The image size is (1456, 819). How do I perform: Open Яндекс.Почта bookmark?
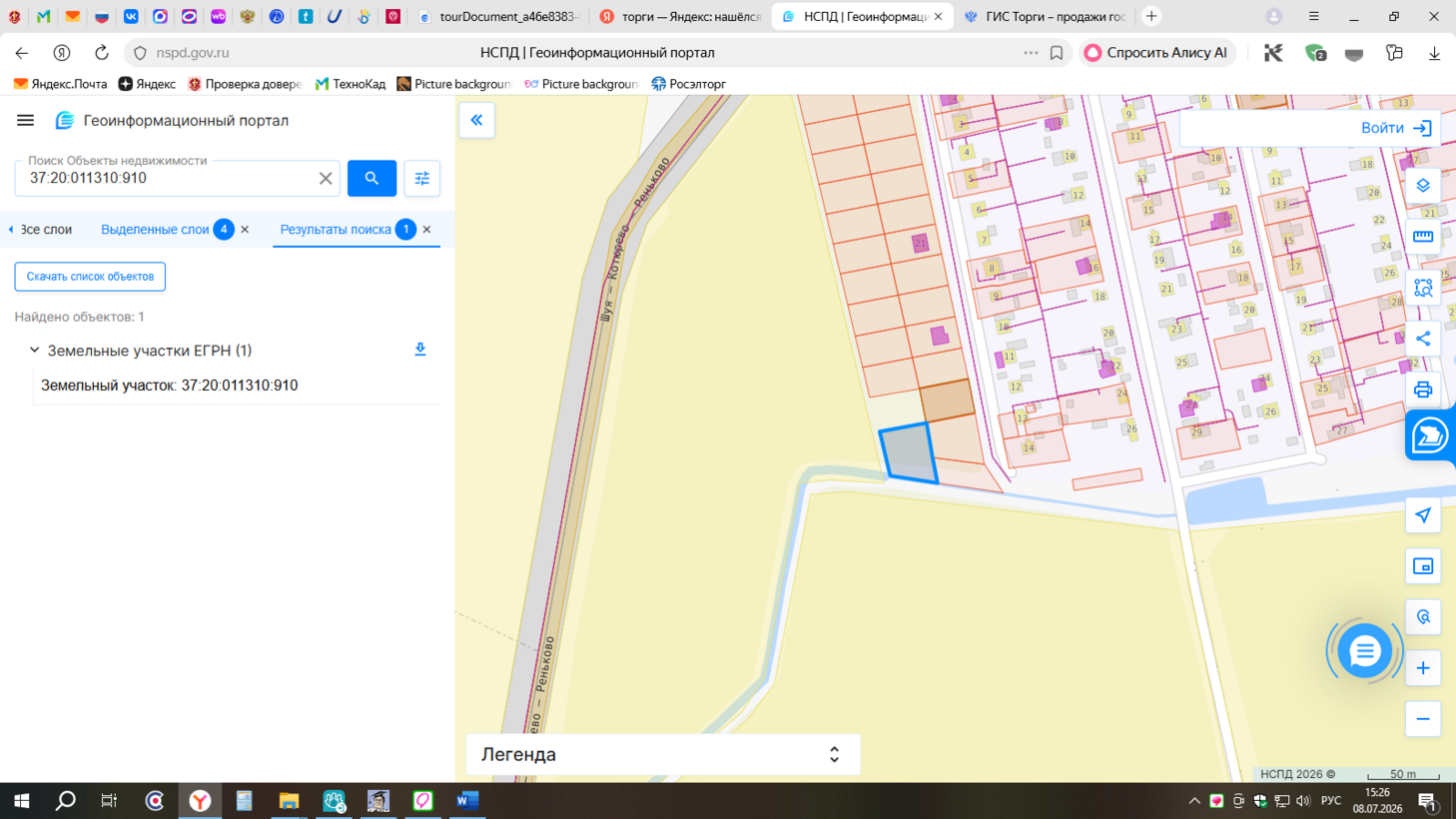(60, 84)
